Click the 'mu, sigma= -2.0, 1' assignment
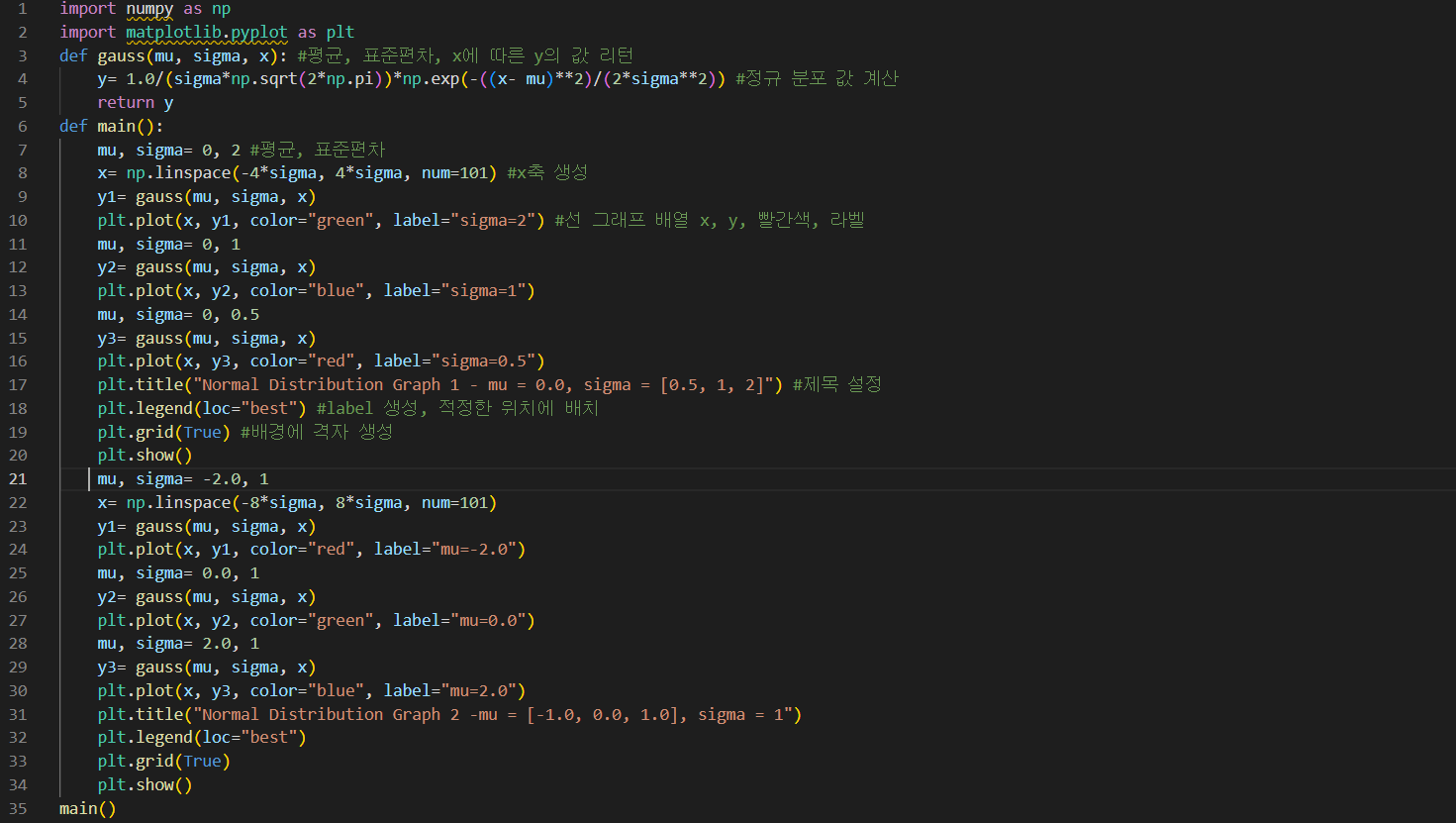Screen dimensions: 1456x823 183,479
